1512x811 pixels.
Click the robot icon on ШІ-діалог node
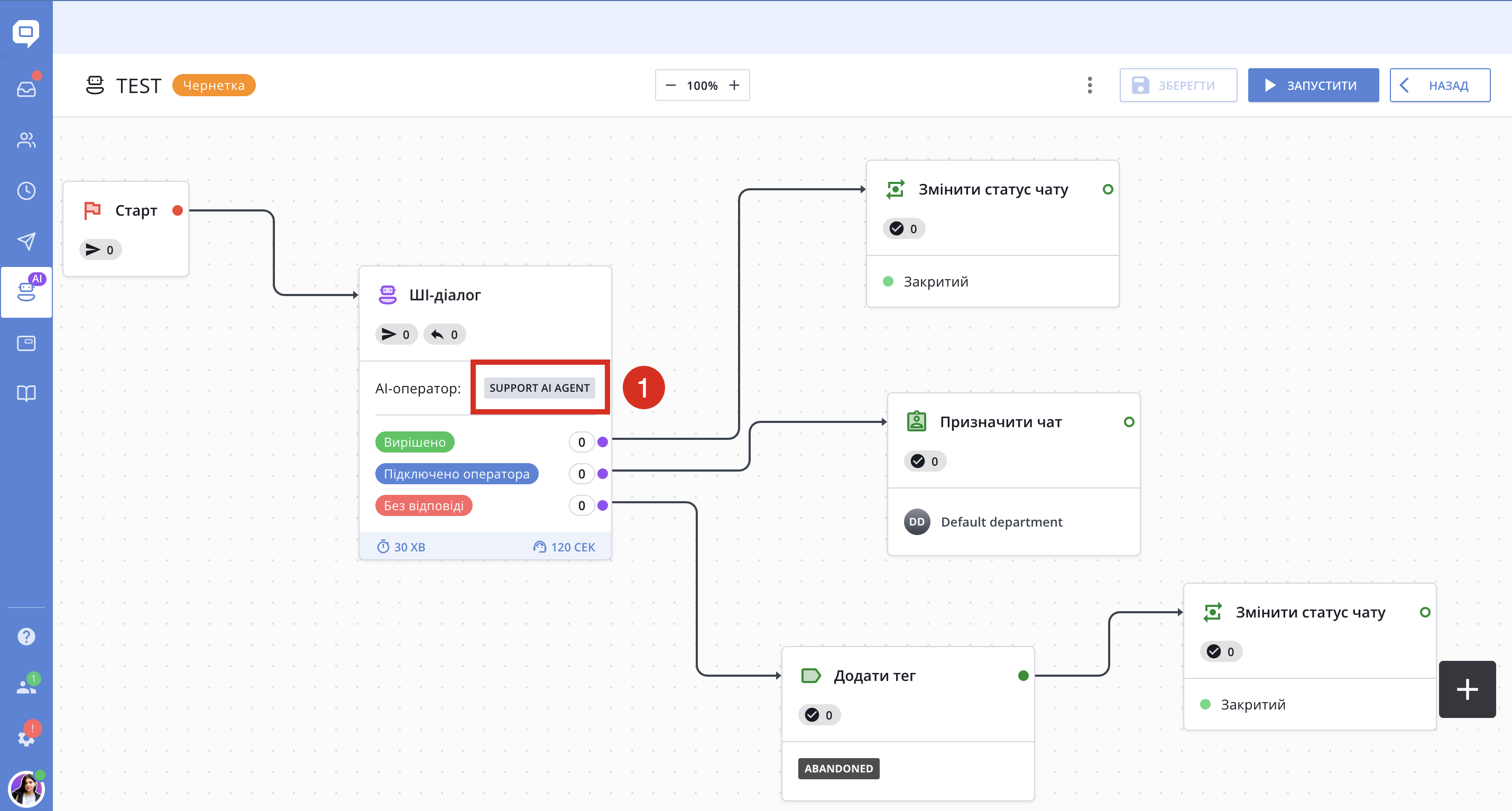pos(388,294)
